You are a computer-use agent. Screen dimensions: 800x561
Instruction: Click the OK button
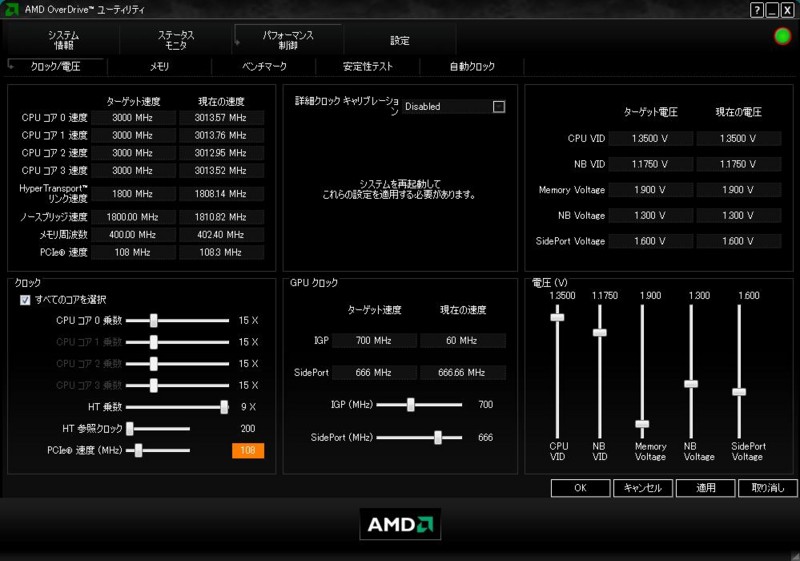tap(580, 488)
